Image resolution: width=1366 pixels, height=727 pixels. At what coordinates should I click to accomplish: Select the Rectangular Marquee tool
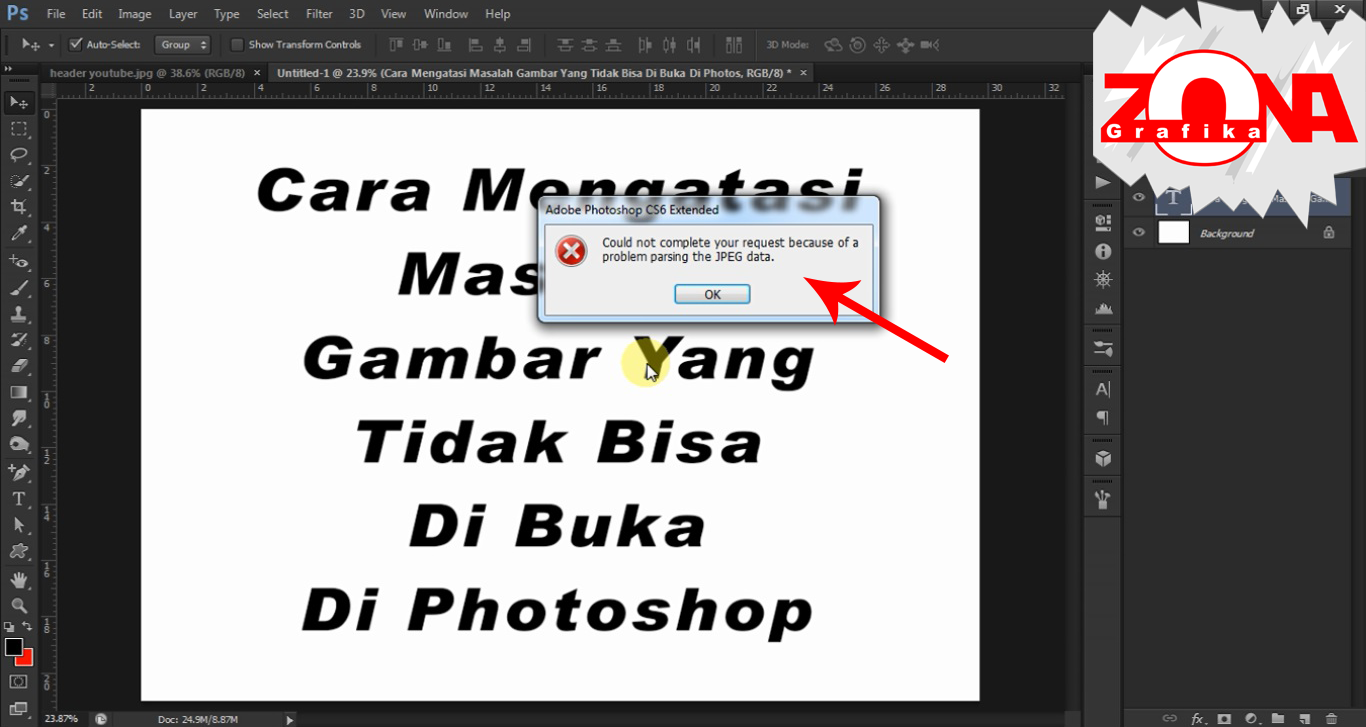pyautogui.click(x=19, y=128)
